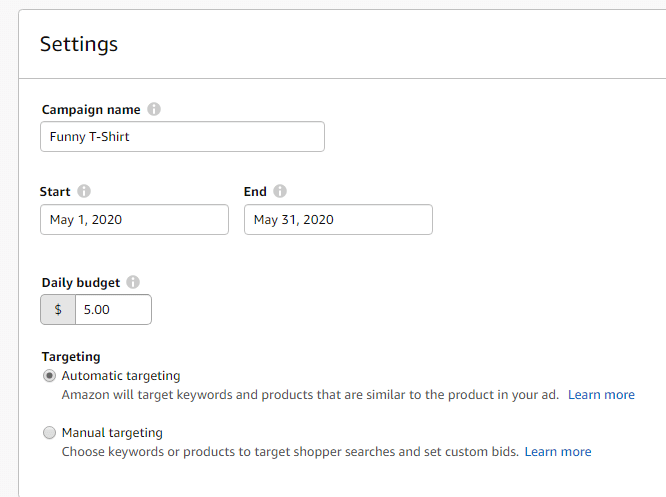Show the info icon help beside End
Screen dimensions: 666x497
(279, 191)
